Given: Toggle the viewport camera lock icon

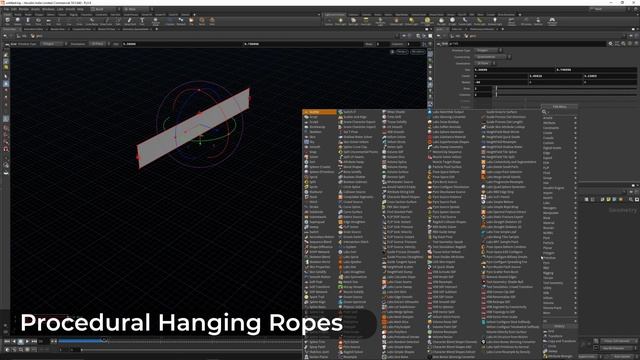Looking at the screenshot, I should tap(392, 52).
